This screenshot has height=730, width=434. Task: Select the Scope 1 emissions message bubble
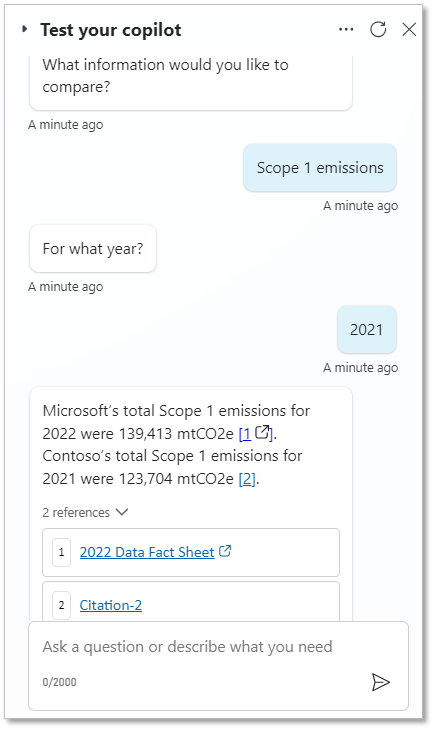(320, 168)
